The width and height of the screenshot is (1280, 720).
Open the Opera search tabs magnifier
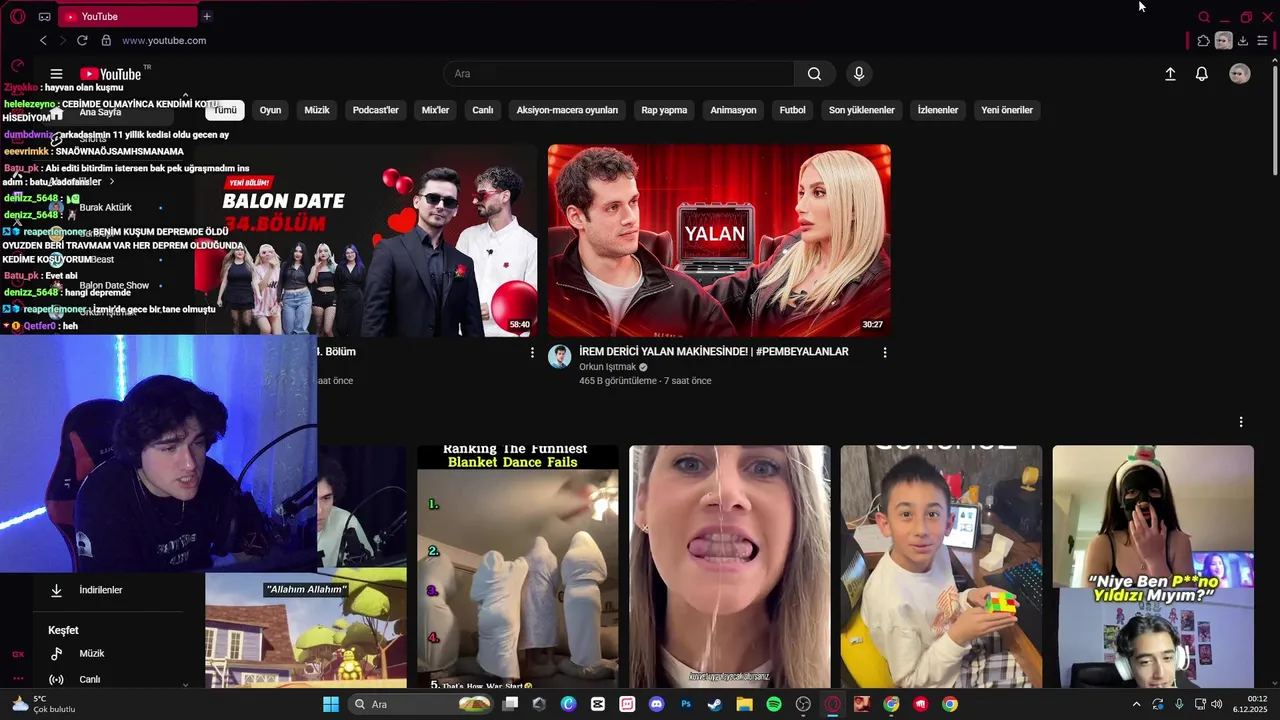click(1204, 17)
